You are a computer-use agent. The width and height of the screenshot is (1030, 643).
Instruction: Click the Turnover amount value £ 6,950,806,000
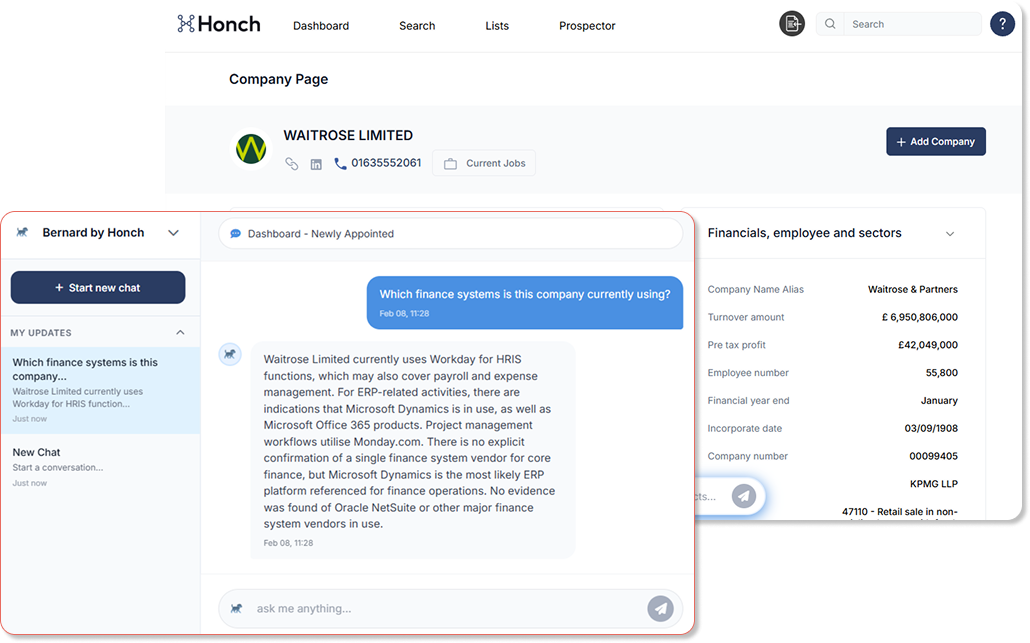pyautogui.click(x=919, y=317)
